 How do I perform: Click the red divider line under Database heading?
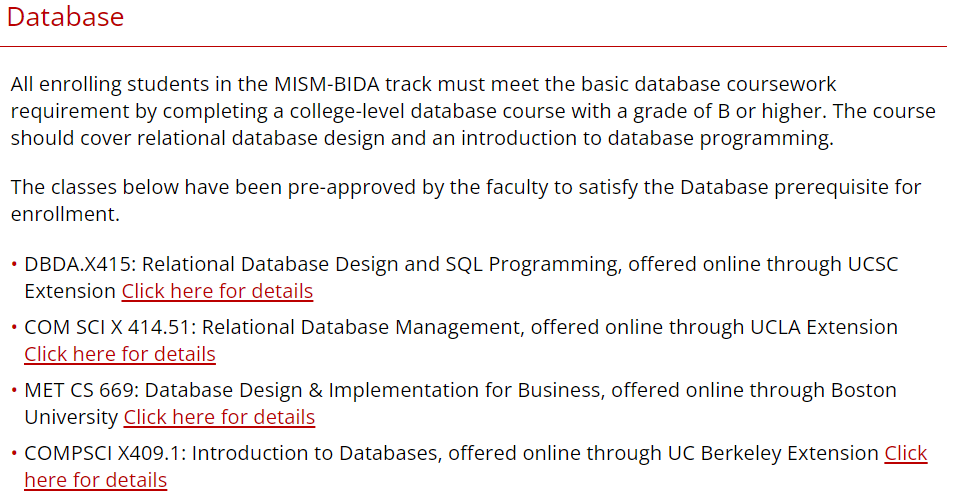(474, 46)
